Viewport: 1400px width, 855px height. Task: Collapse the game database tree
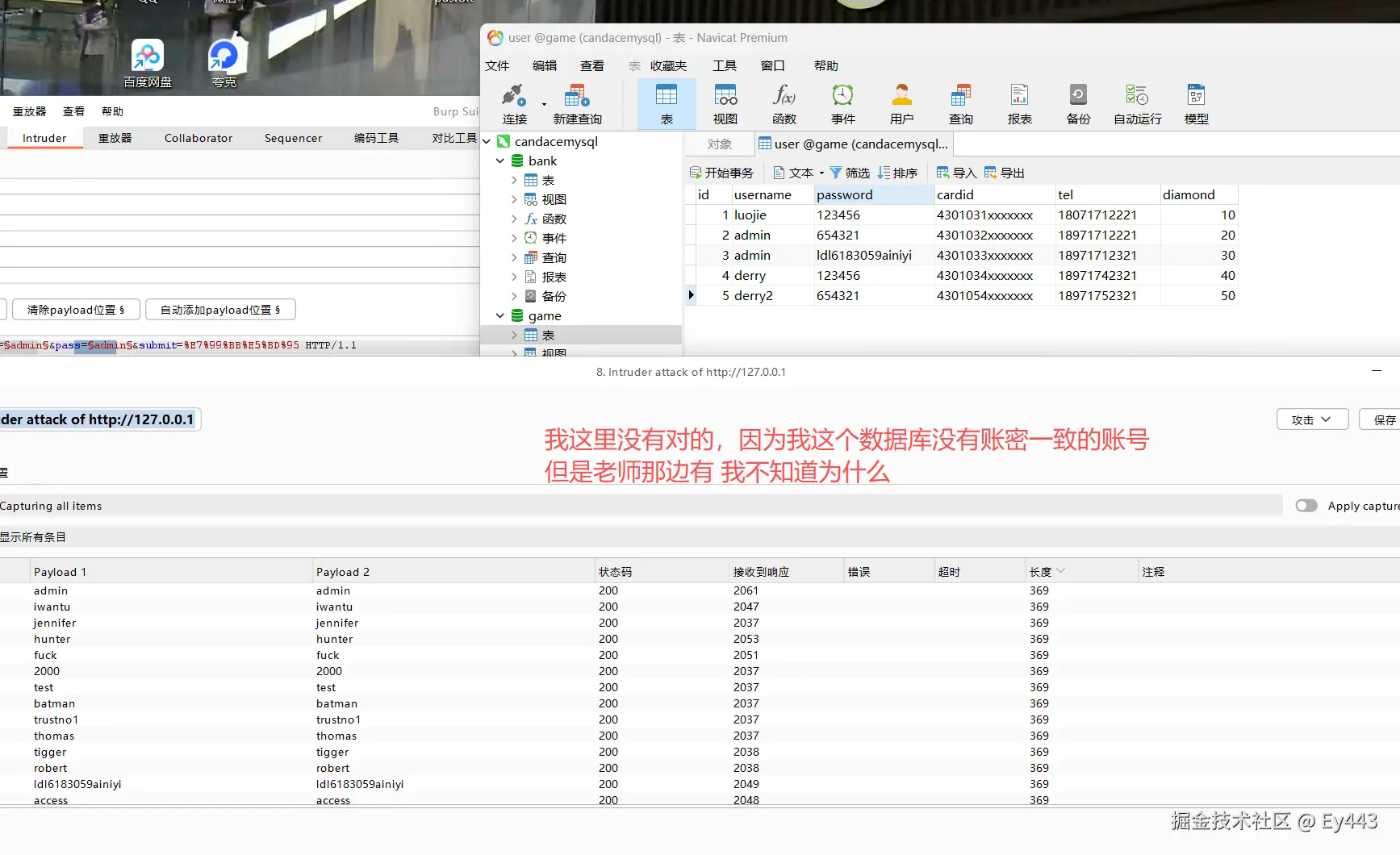click(500, 315)
